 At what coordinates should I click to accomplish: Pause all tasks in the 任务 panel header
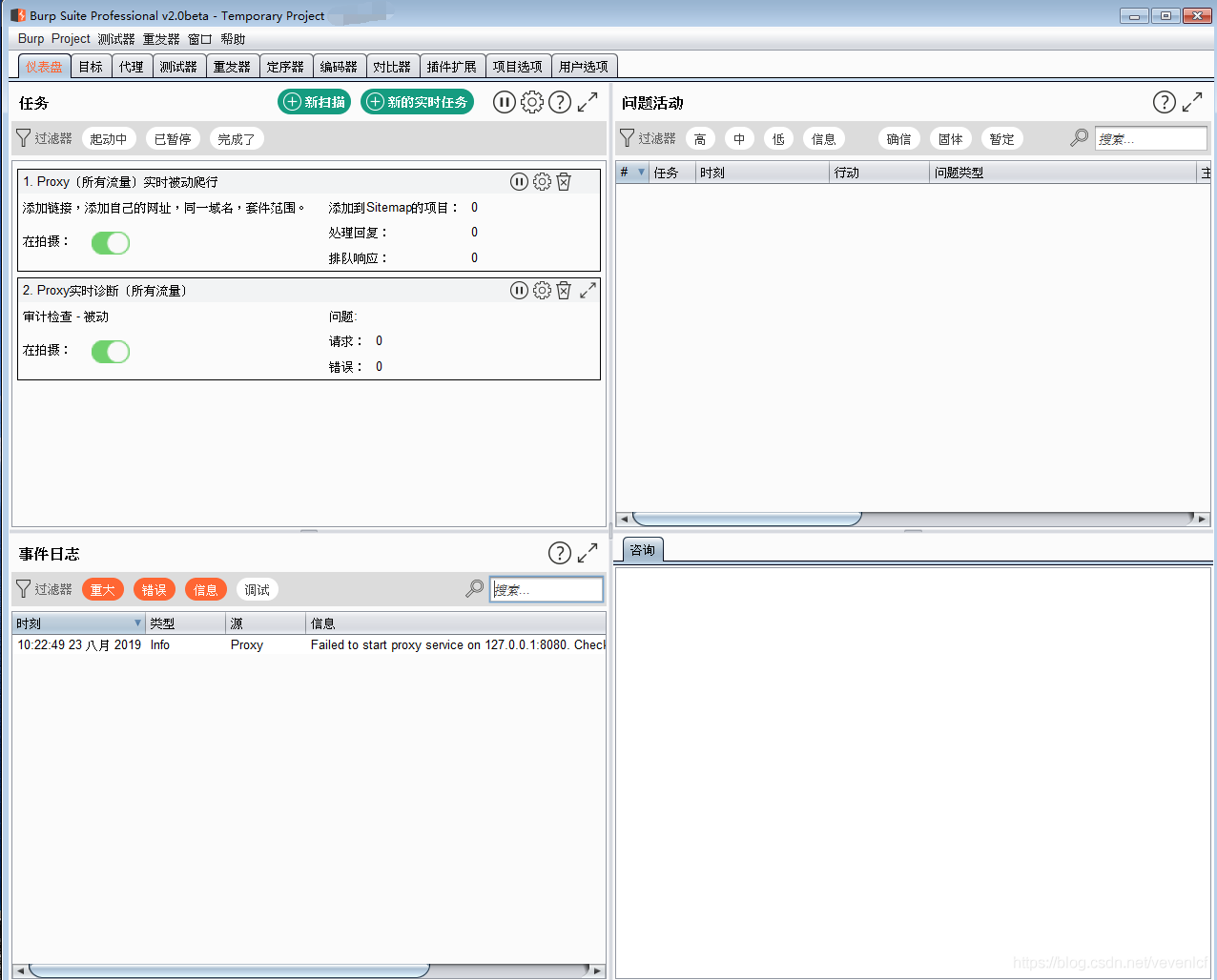point(504,102)
